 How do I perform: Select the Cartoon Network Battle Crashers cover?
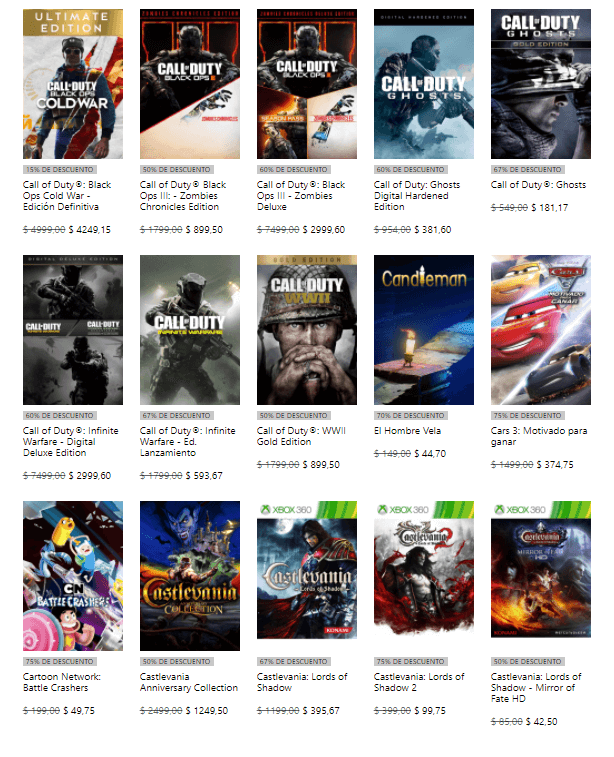(x=73, y=575)
